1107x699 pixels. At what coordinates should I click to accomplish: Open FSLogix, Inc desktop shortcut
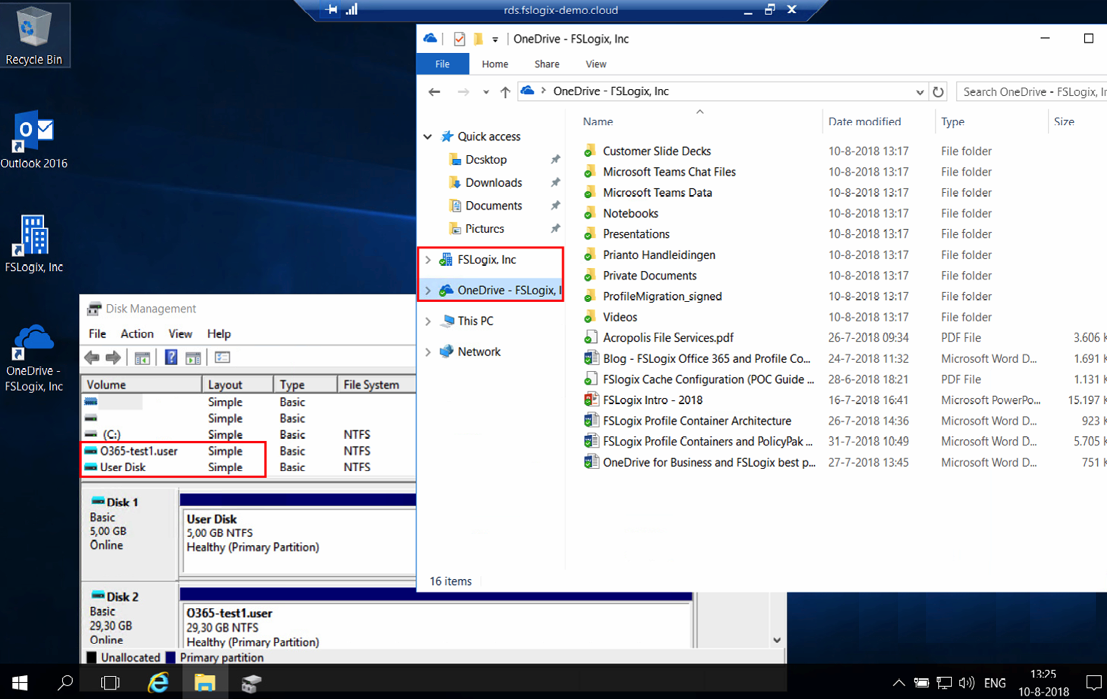pyautogui.click(x=34, y=244)
